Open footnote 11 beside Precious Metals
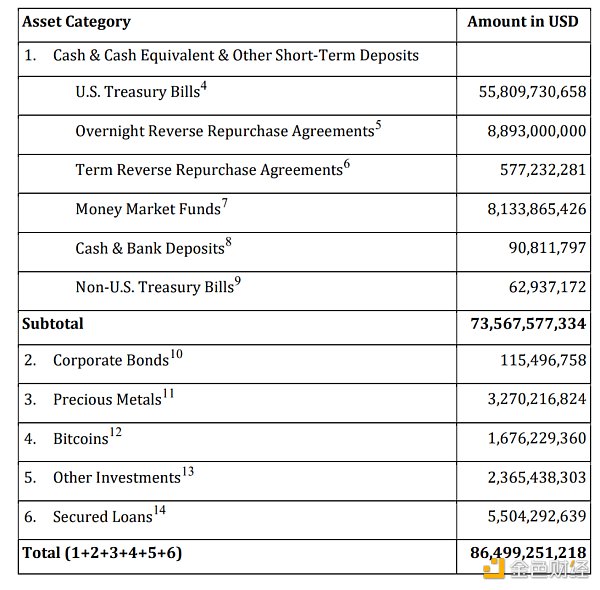This screenshot has height=590, width=600. coord(168,393)
